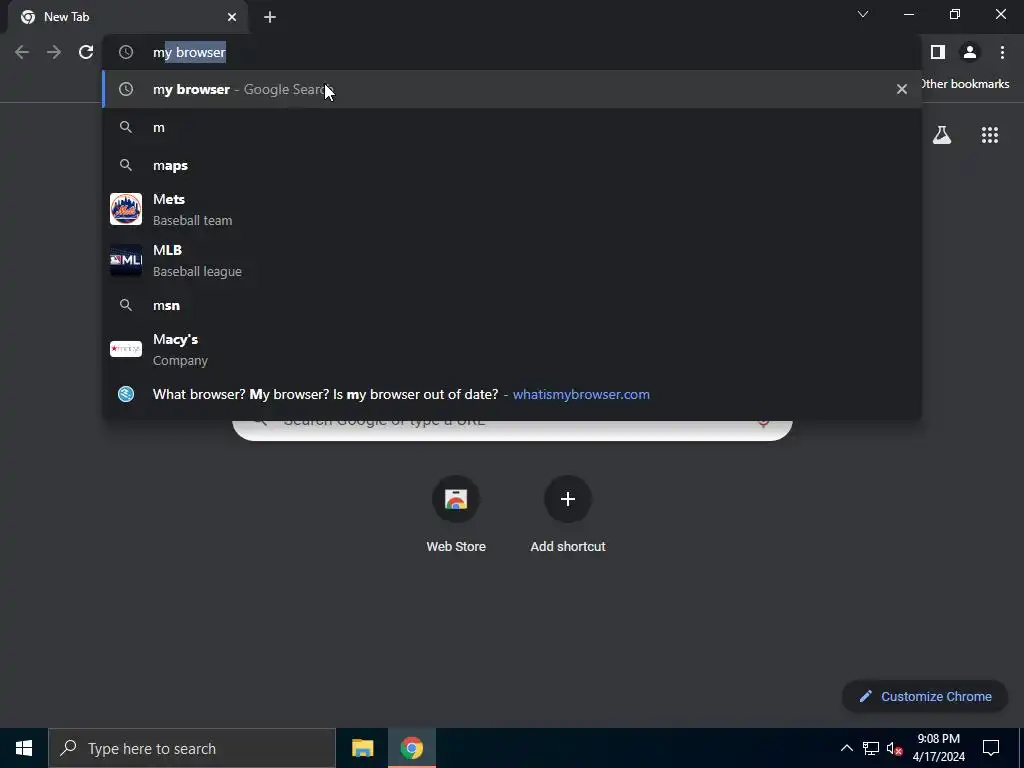Select the MLB Baseball league suggestion
Image resolution: width=1024 pixels, height=768 pixels.
pos(512,261)
